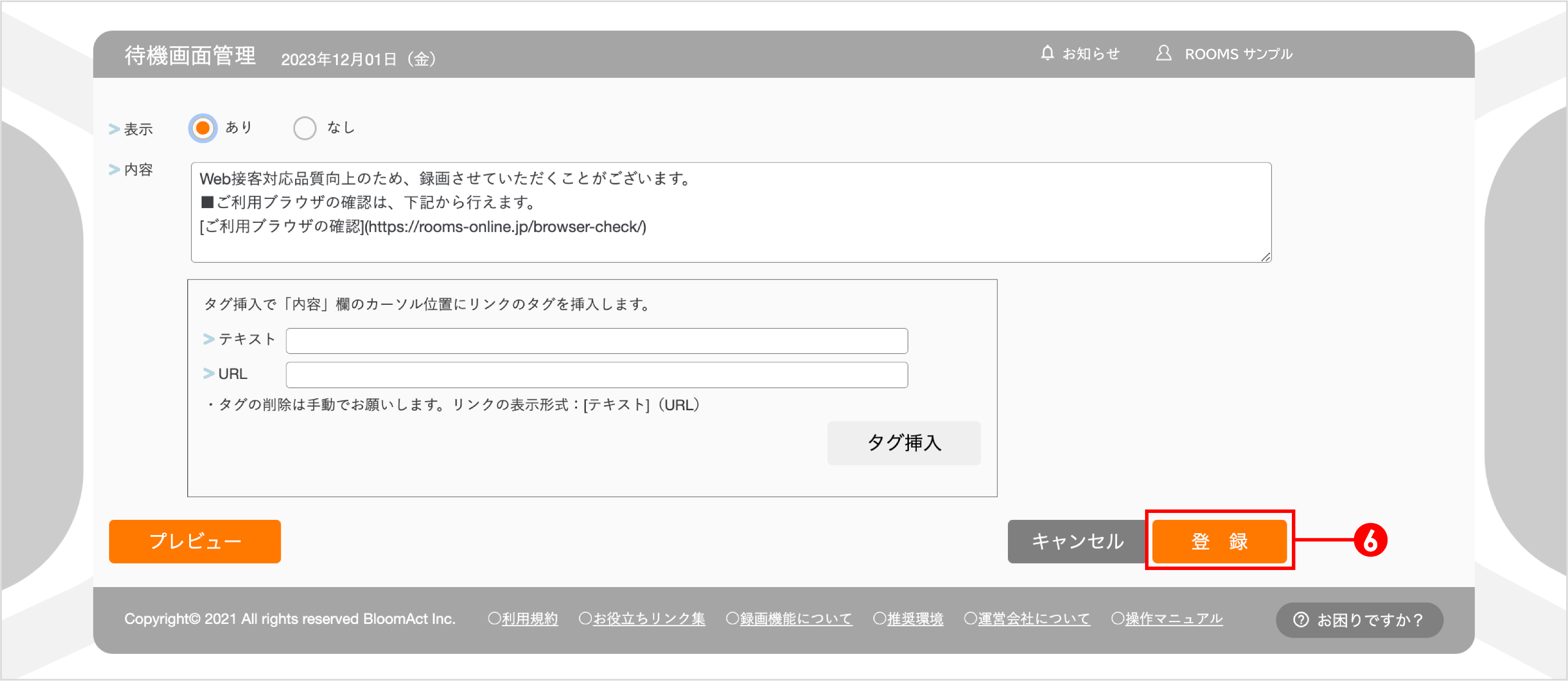Click inside the URL input field
The width and height of the screenshot is (1568, 681).
click(x=596, y=375)
